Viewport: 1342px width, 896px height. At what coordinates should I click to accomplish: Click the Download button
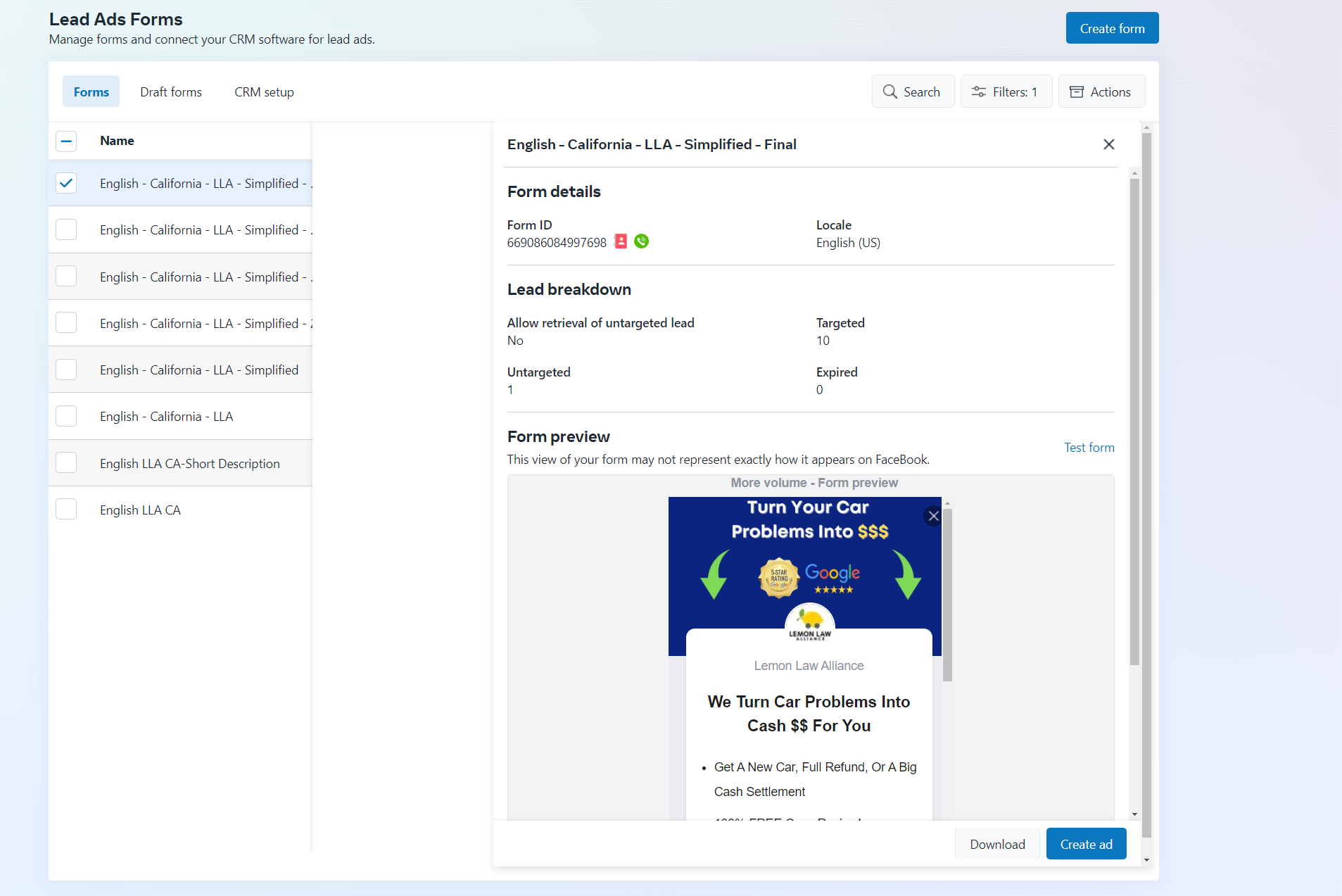coord(997,844)
